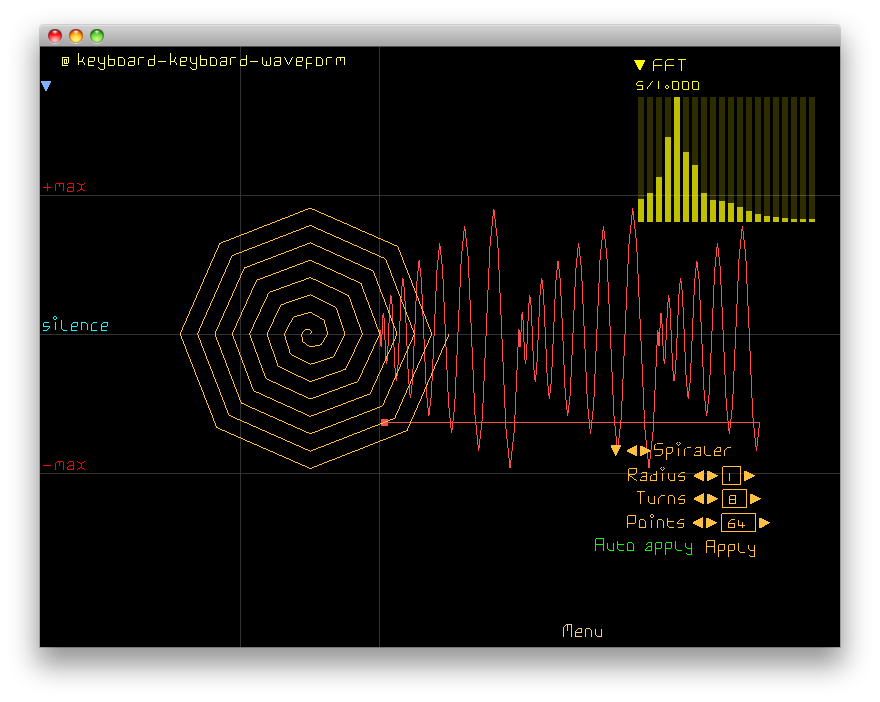Collapse the FFT panel with its triangle
The width and height of the screenshot is (880, 702).
[x=640, y=66]
